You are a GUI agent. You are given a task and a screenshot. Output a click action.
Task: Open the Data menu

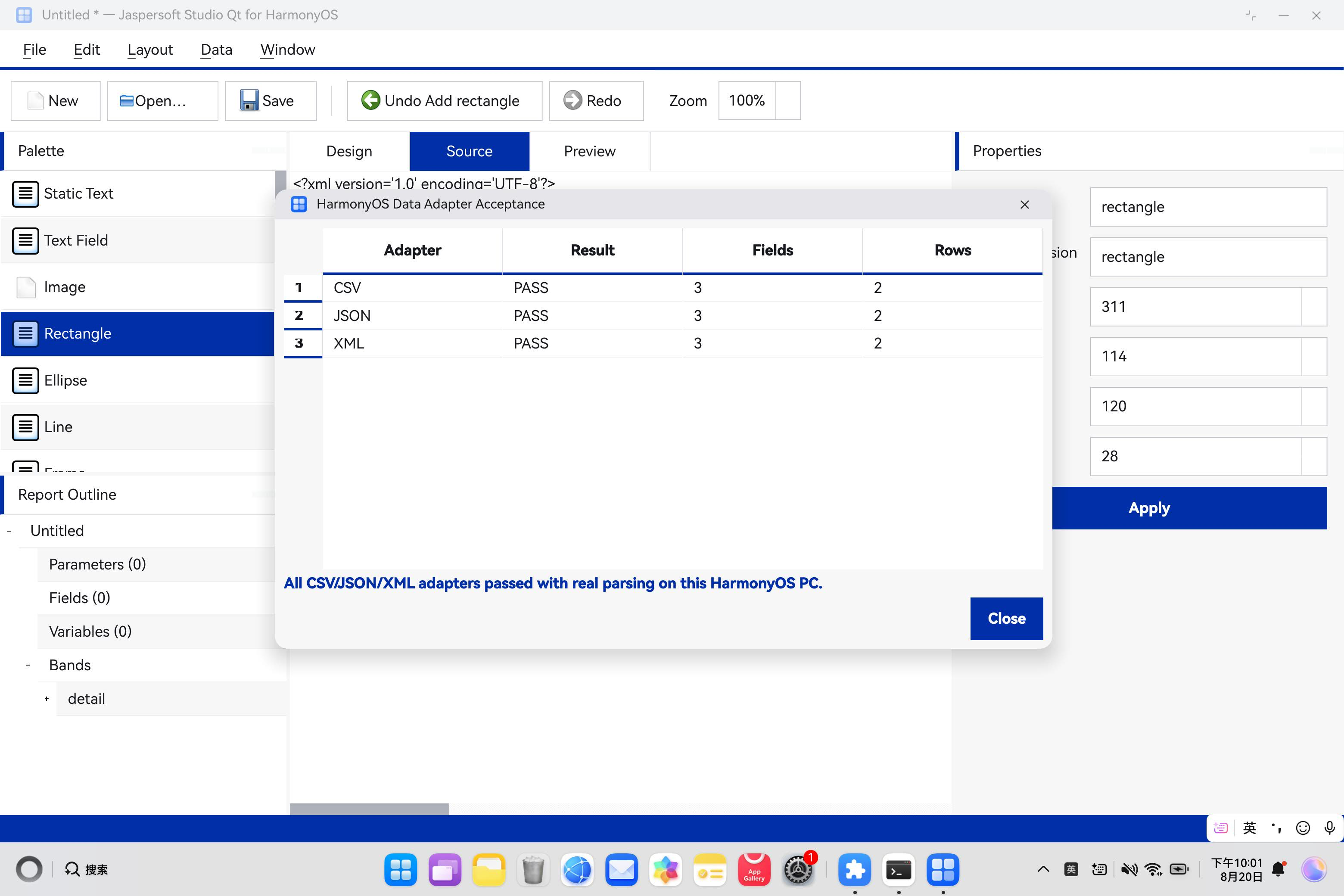point(217,50)
